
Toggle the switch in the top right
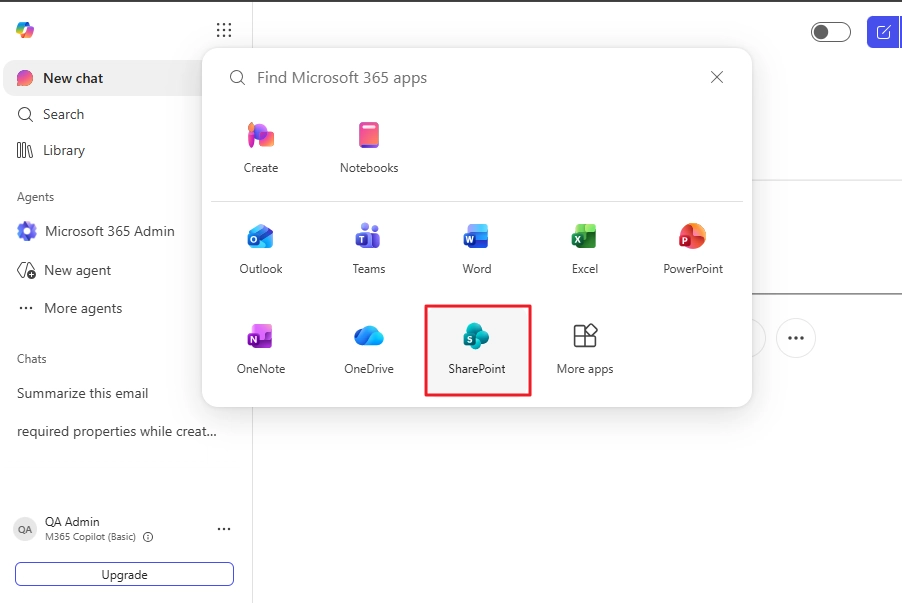pos(830,32)
